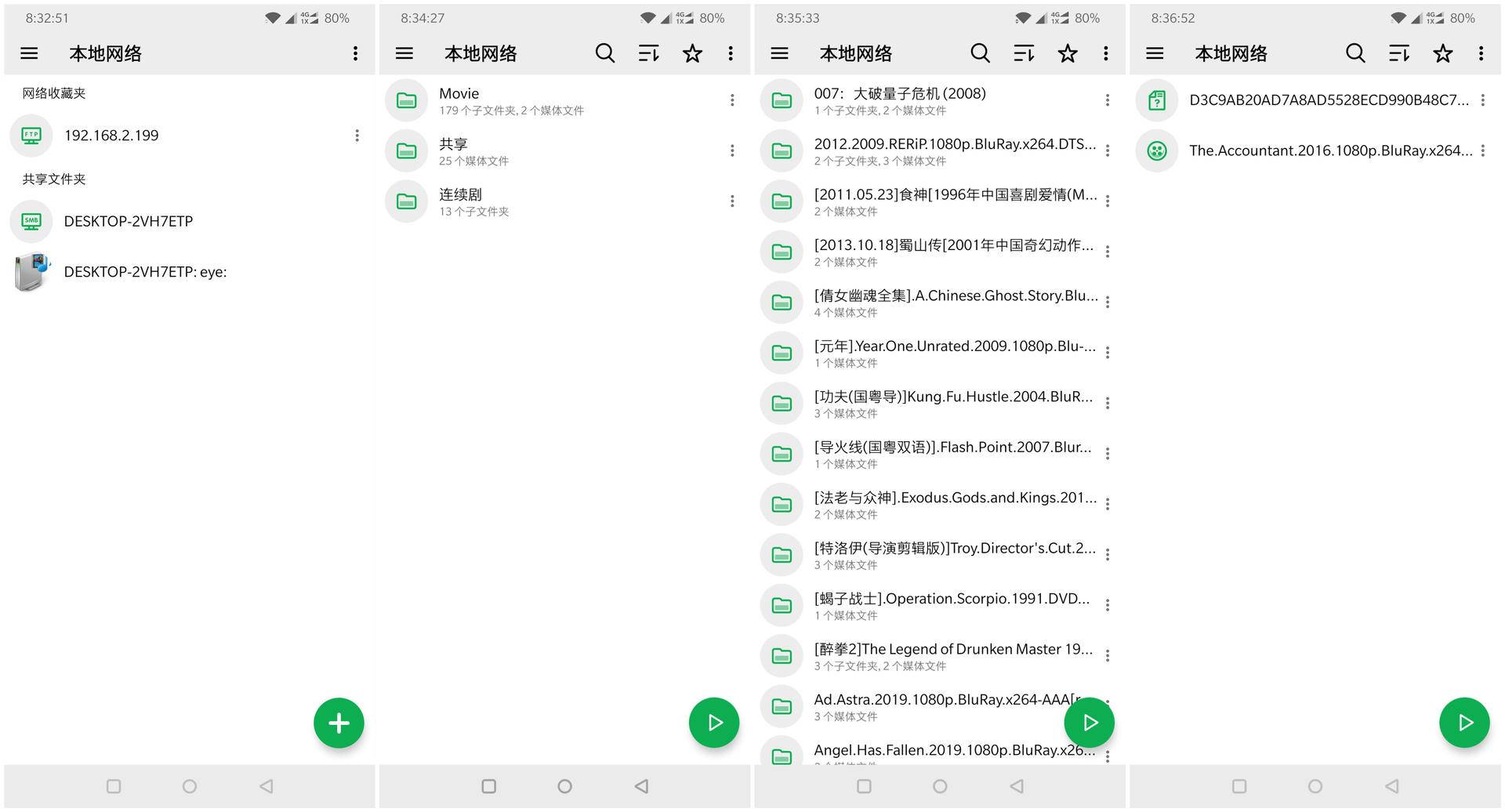Open options for 007 大破量子危机 folder
The width and height of the screenshot is (1505, 812).
[1106, 100]
